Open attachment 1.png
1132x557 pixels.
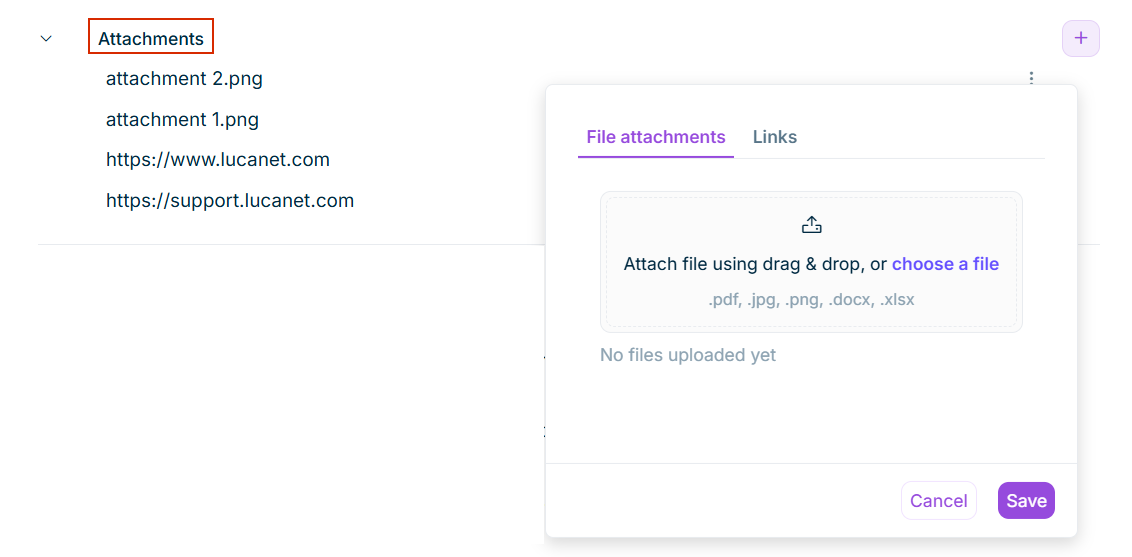tap(182, 120)
